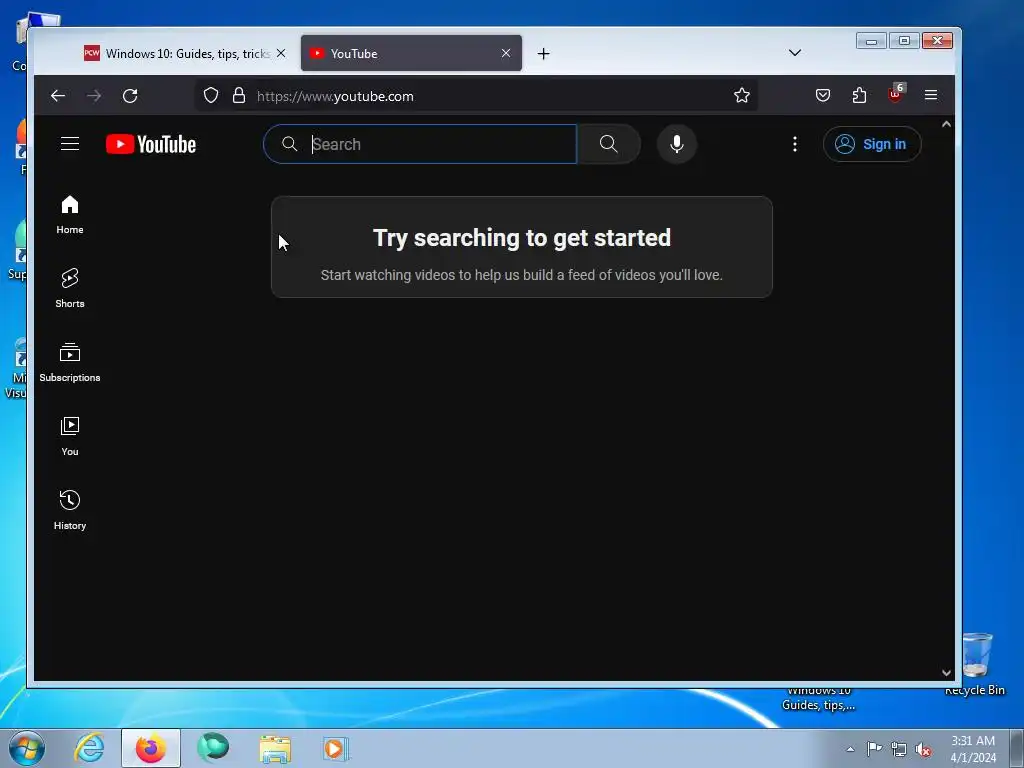Close the YouTube tab

click(x=506, y=53)
